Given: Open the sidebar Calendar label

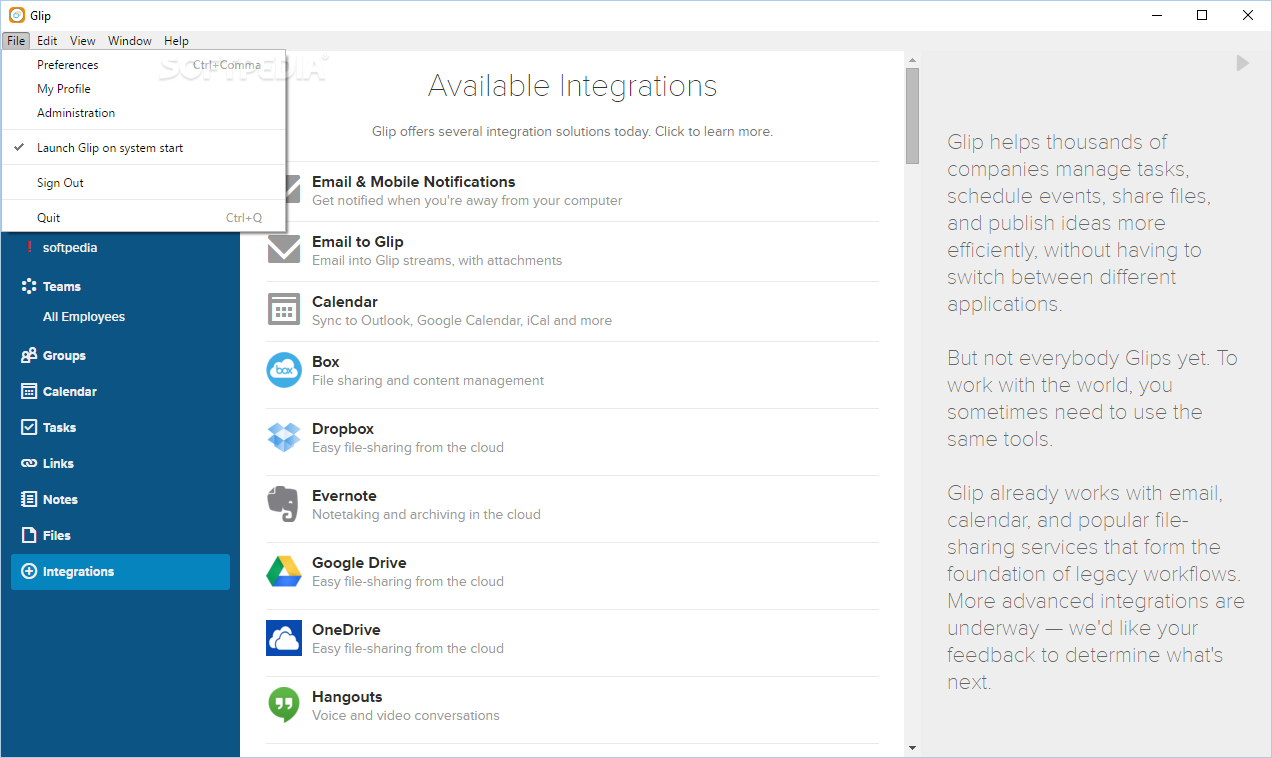Looking at the screenshot, I should coord(70,391).
